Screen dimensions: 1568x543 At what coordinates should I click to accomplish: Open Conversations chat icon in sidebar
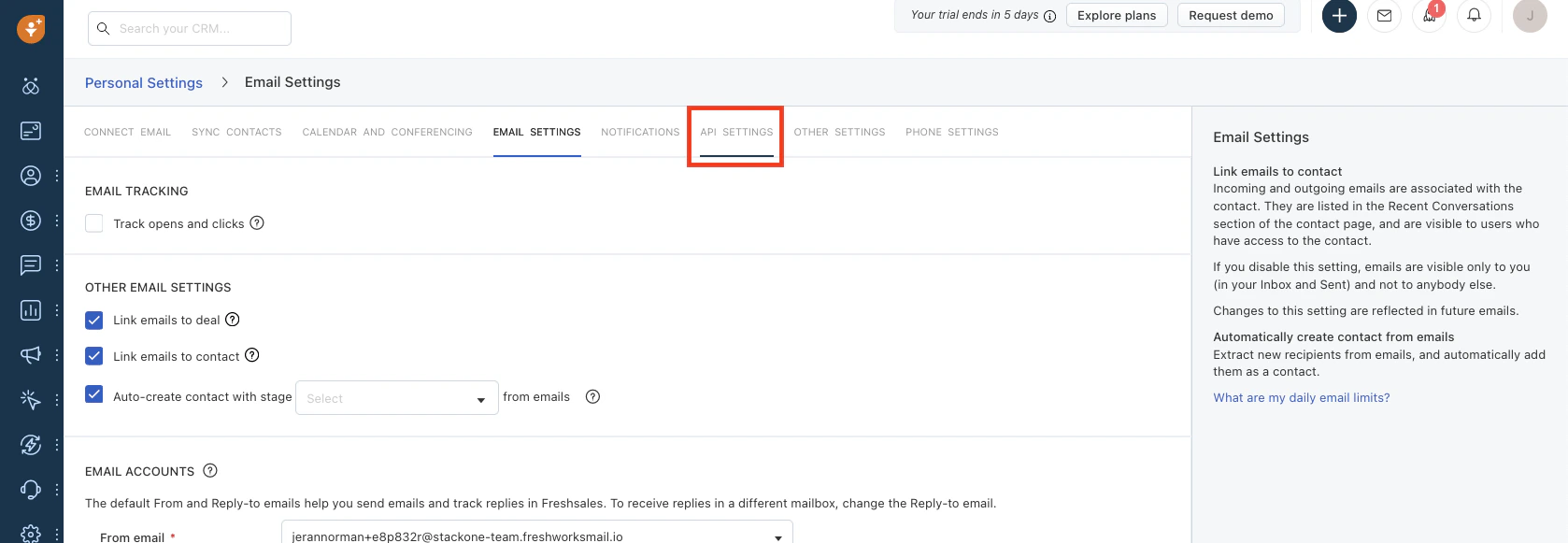pyautogui.click(x=31, y=265)
